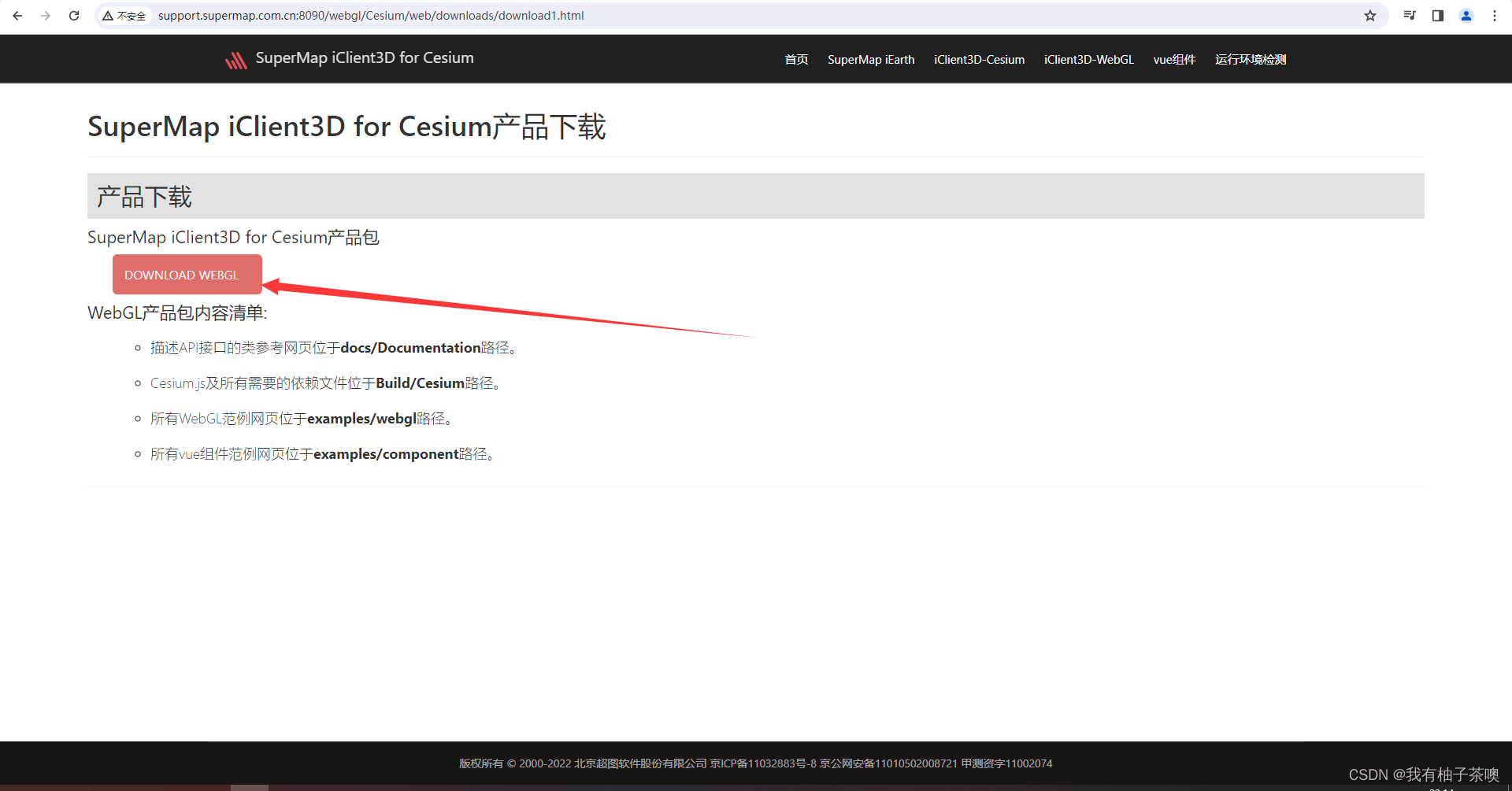Screen dimensions: 1512x791
Task: Click the footer copyright text
Action: (756, 763)
